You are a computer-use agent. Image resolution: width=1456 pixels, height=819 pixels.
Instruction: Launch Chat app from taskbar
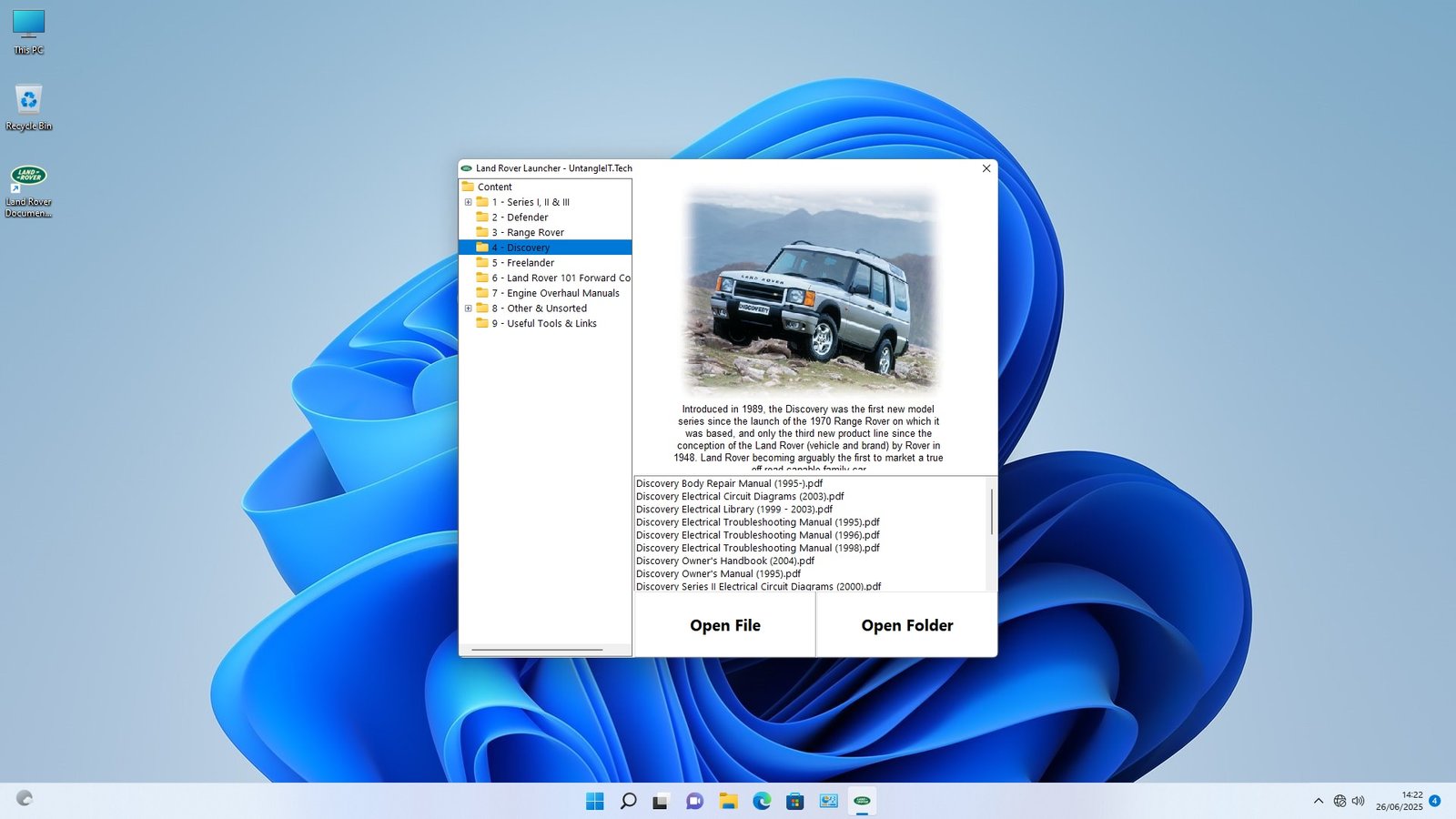coord(695,801)
